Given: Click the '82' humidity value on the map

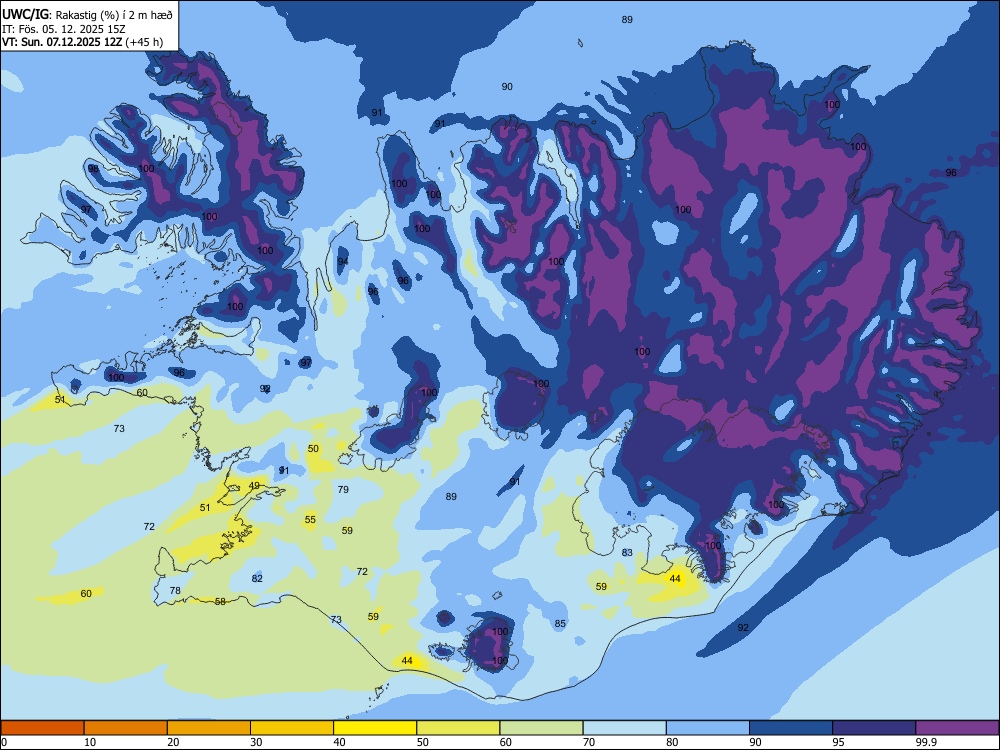Looking at the screenshot, I should pos(257,579).
